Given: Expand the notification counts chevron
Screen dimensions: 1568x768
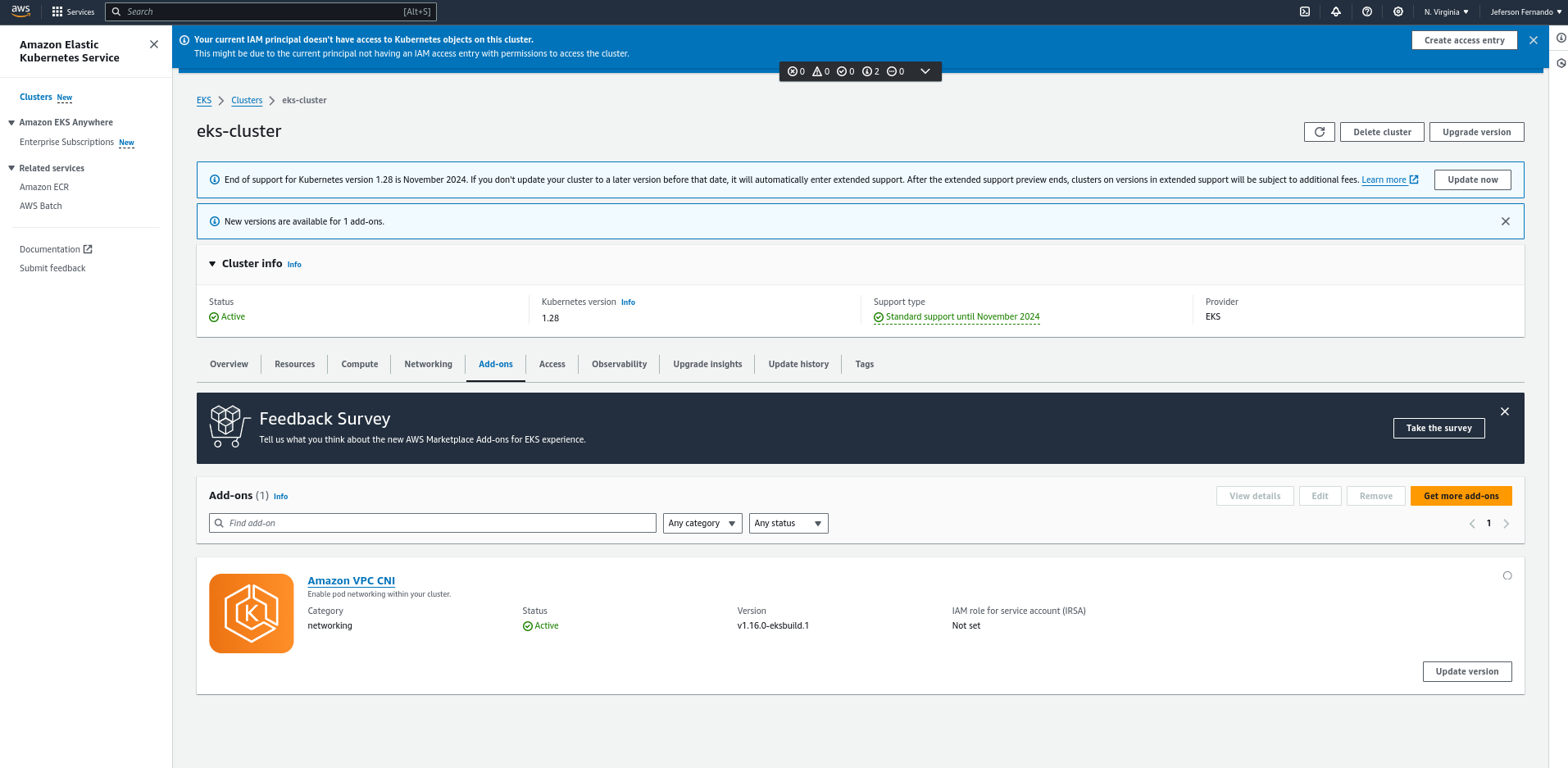Looking at the screenshot, I should tap(925, 71).
